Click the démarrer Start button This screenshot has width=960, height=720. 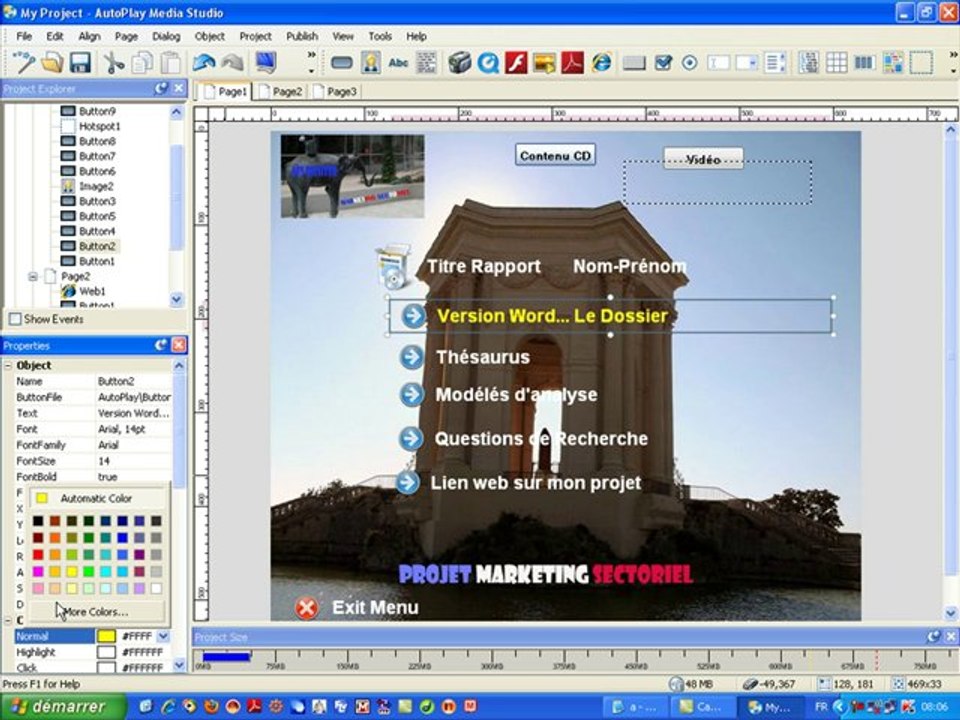click(63, 707)
